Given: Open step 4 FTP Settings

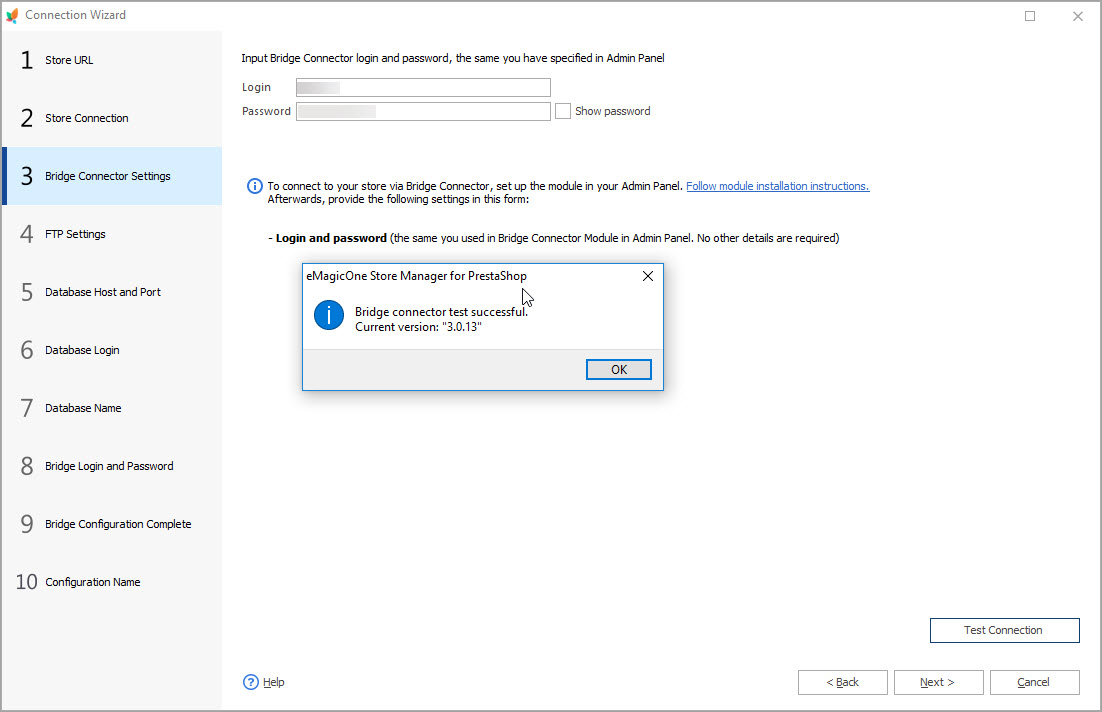Looking at the screenshot, I should tap(112, 234).
